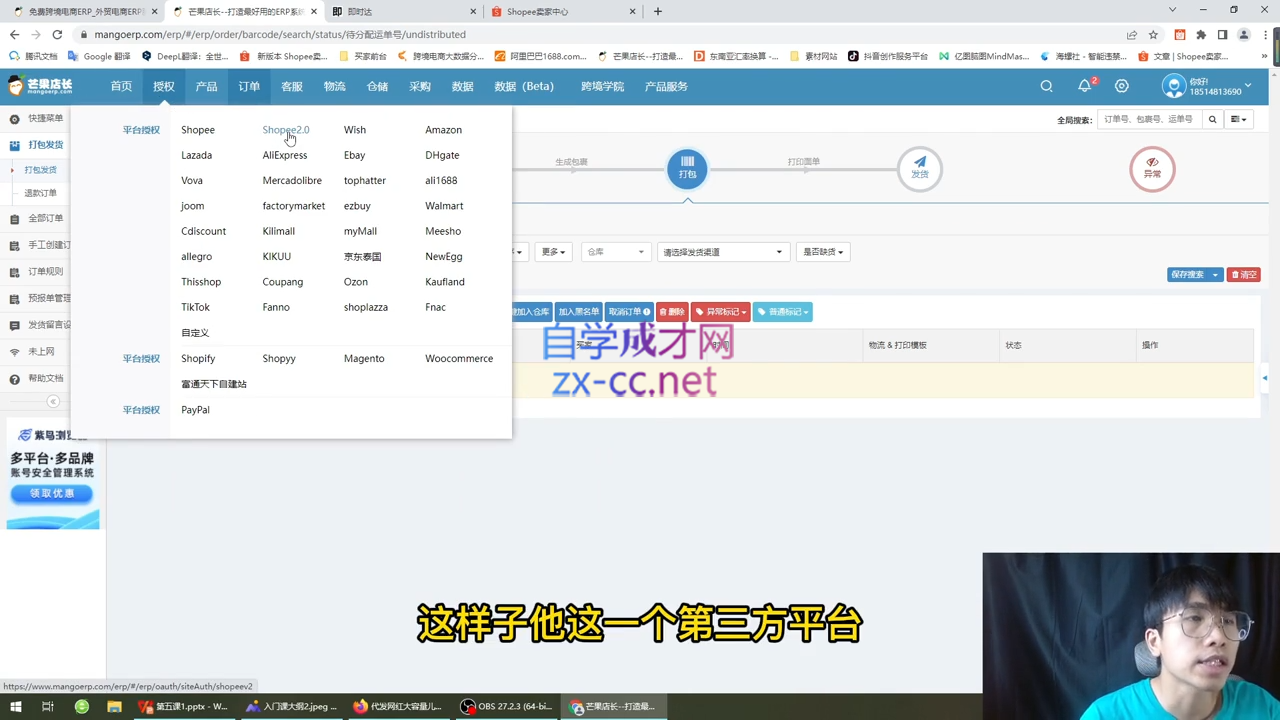Open the 跨境学院 nav menu
Viewport: 1280px width, 720px height.
coord(602,86)
